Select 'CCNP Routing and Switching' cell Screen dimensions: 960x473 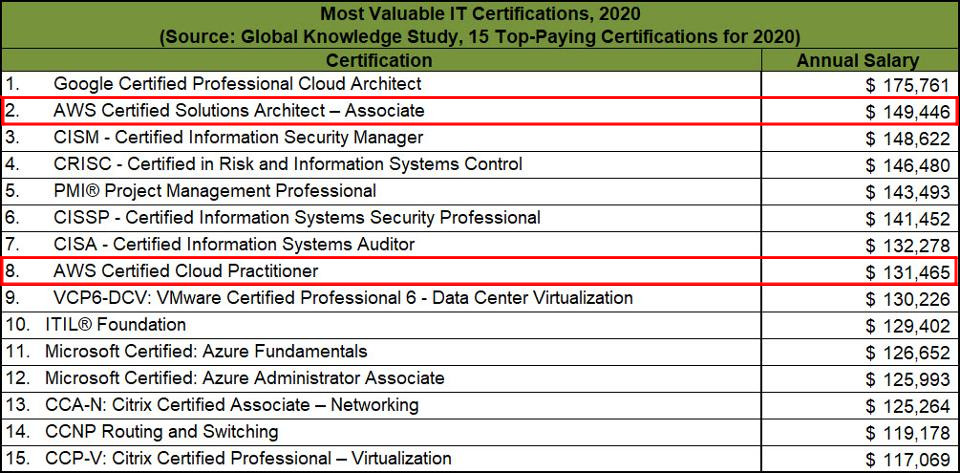[x=381, y=431]
